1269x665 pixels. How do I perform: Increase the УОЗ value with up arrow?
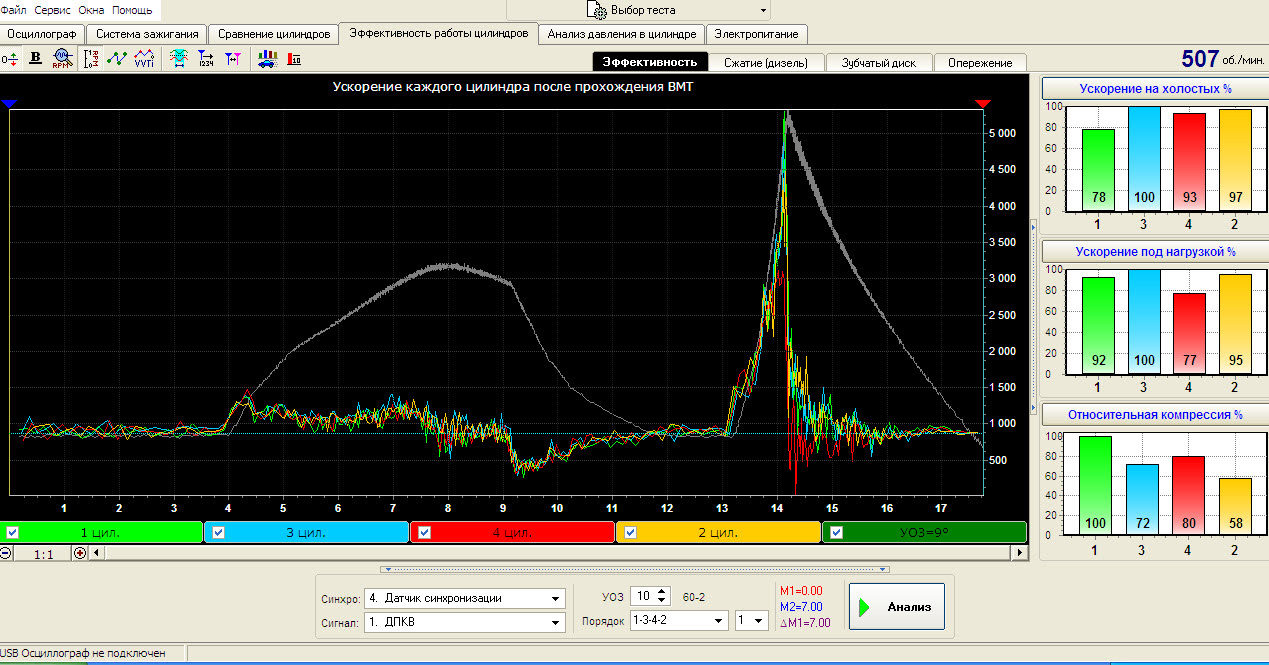pyautogui.click(x=663, y=592)
